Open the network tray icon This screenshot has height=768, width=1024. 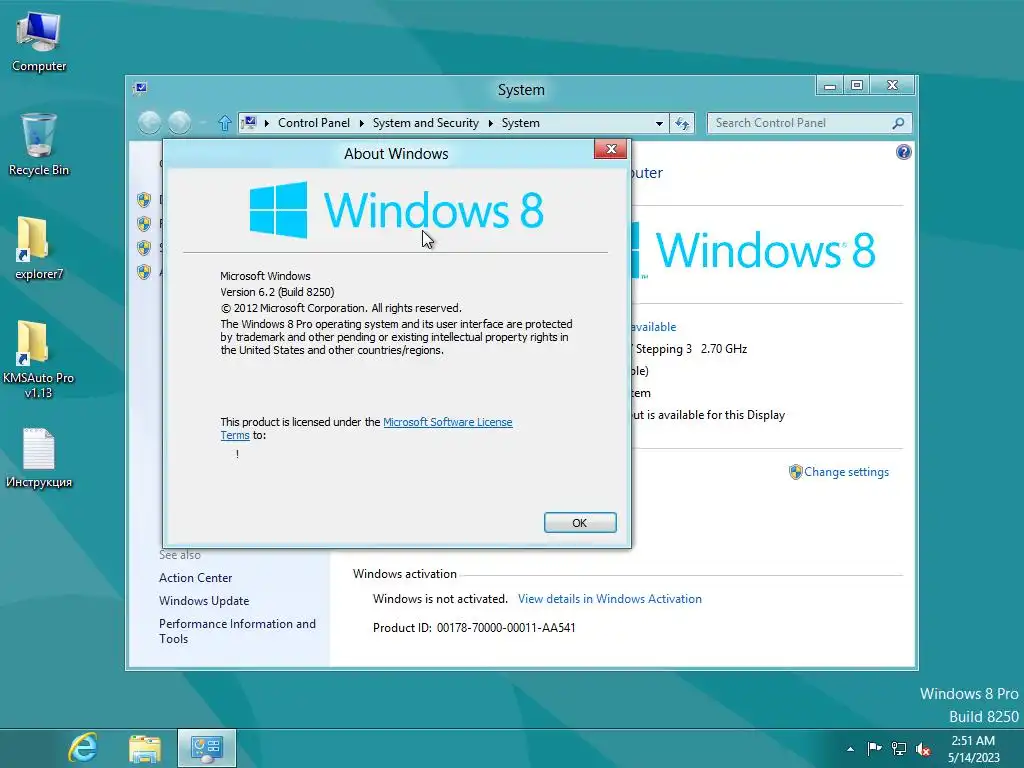(x=899, y=748)
